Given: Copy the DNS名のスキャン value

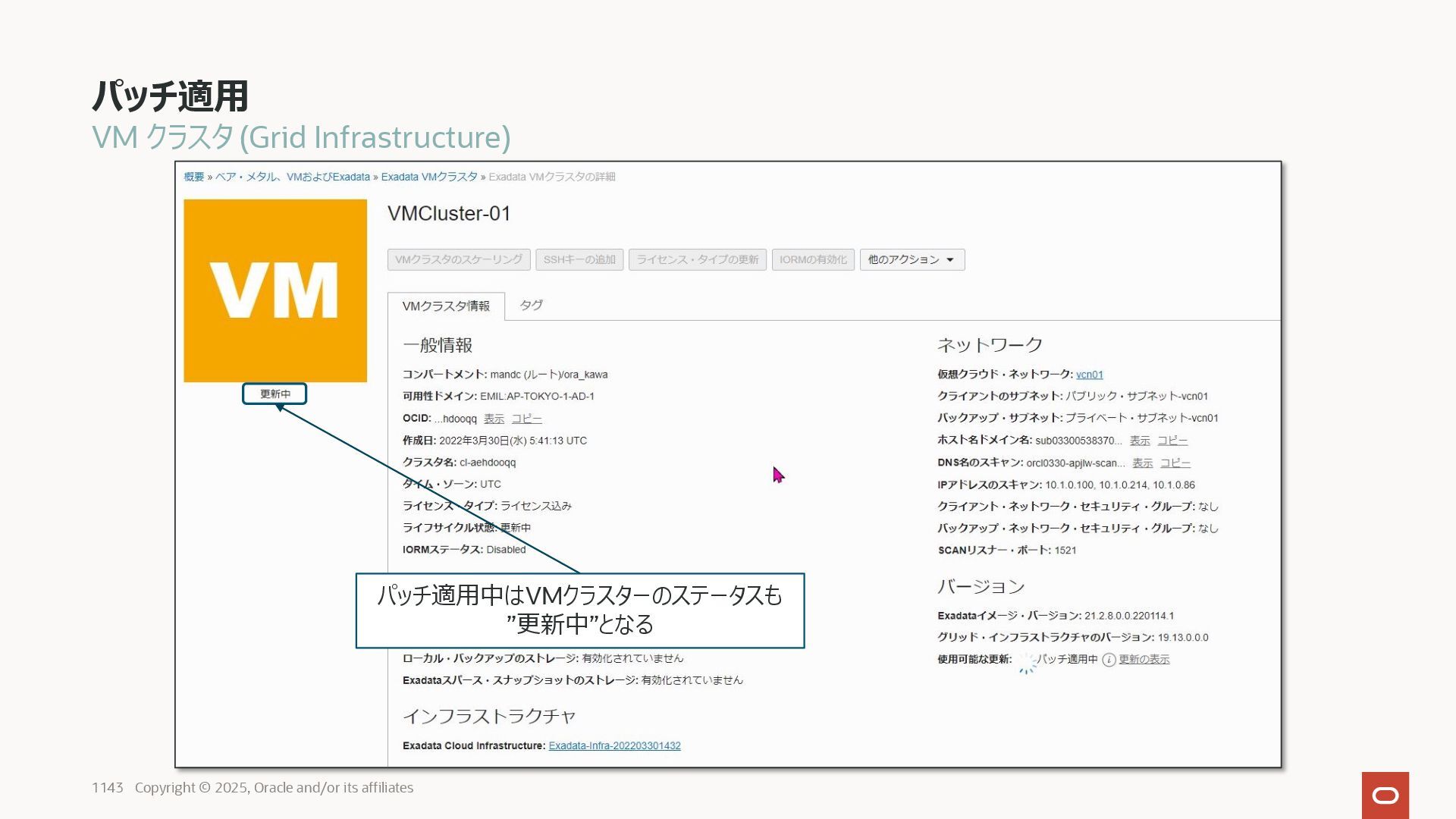Looking at the screenshot, I should click(1175, 463).
